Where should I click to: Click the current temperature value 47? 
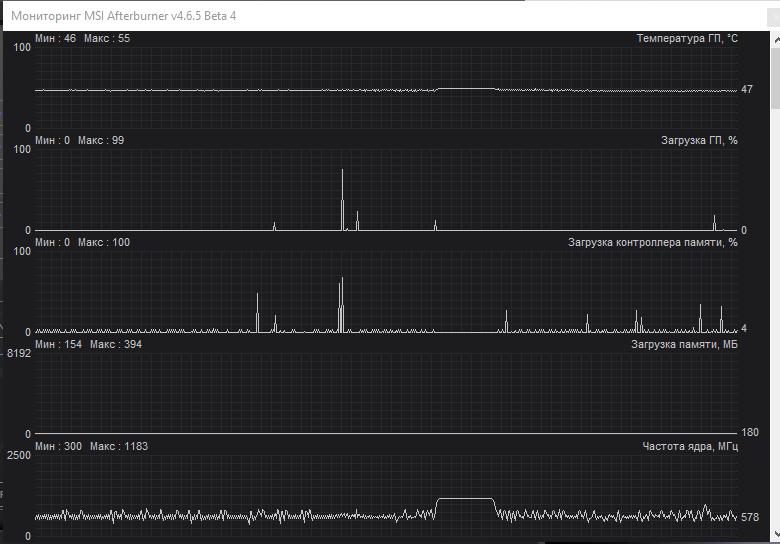pos(747,90)
